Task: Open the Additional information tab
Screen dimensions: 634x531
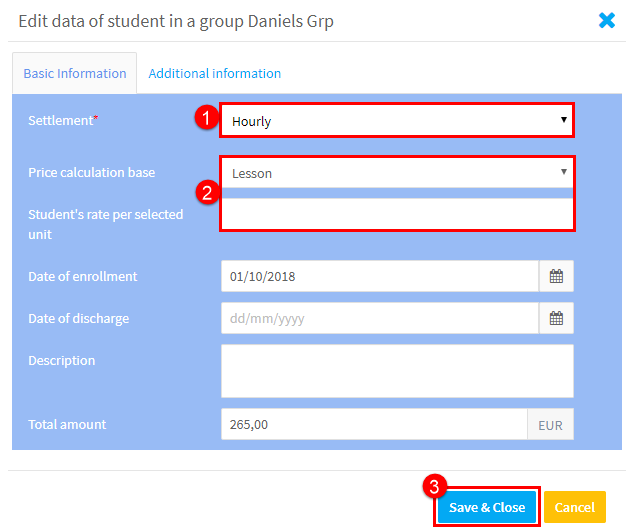Action: click(214, 73)
